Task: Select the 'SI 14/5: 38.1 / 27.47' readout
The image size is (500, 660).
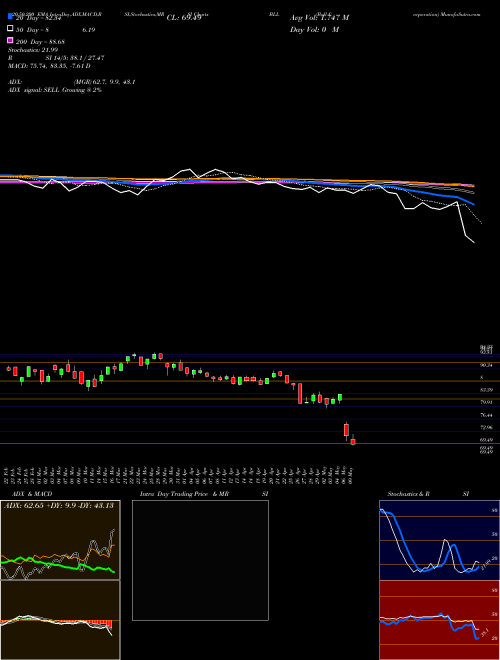Action: tap(75, 58)
